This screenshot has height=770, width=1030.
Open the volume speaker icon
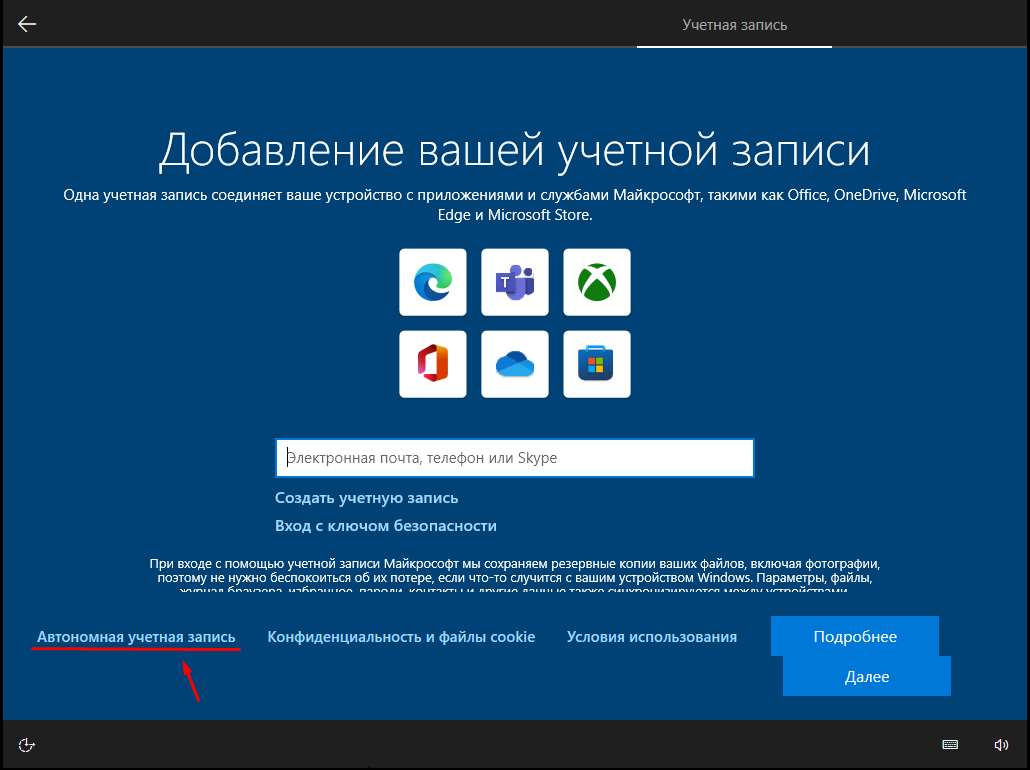tap(1001, 744)
